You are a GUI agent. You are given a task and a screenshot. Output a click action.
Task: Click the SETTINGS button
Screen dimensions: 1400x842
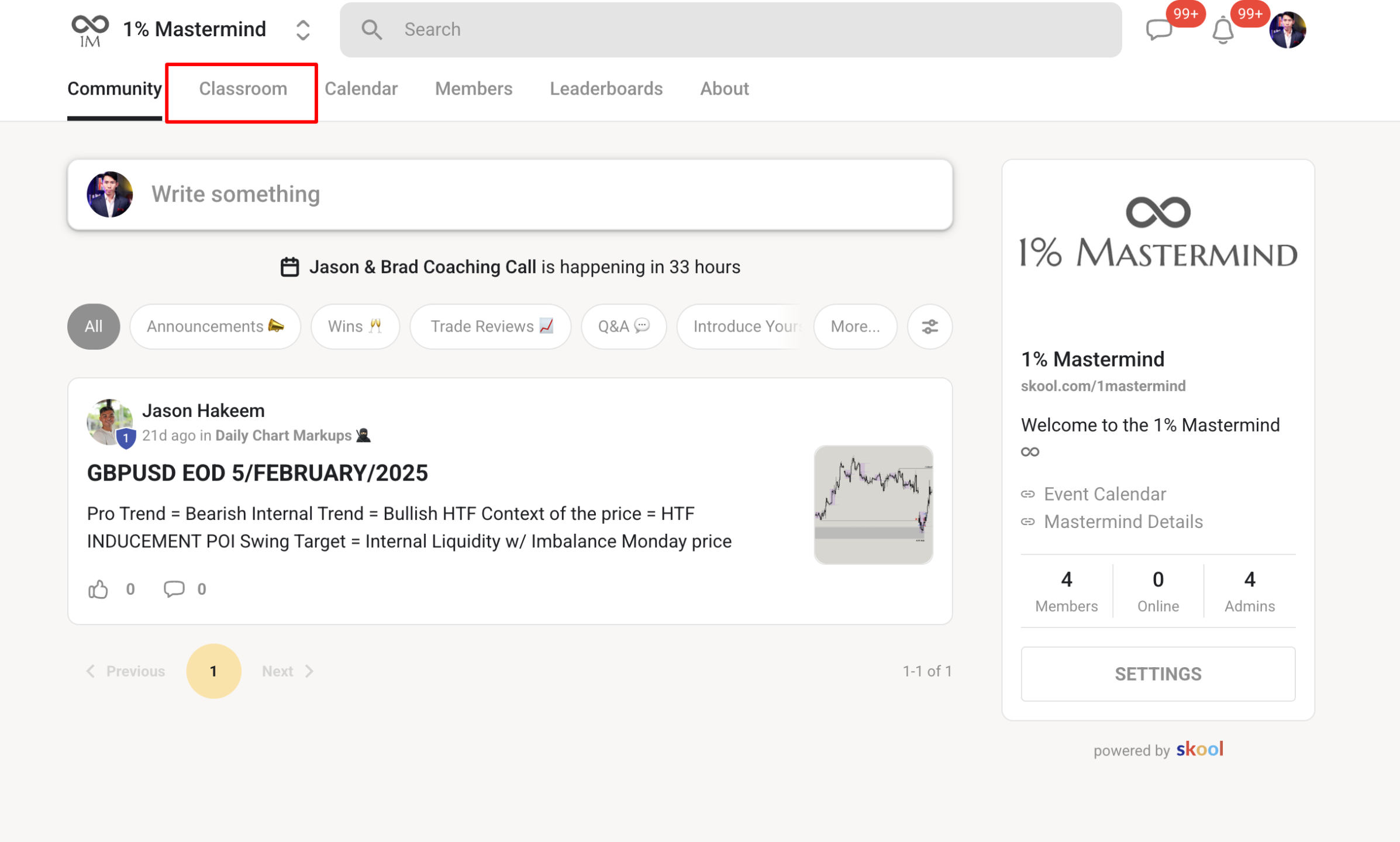[1157, 674]
